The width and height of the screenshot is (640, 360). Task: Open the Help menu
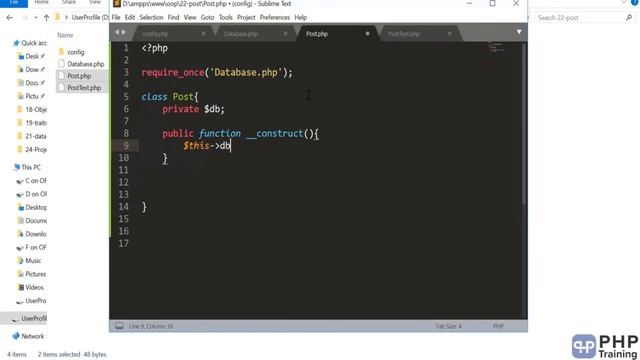pos(301,18)
